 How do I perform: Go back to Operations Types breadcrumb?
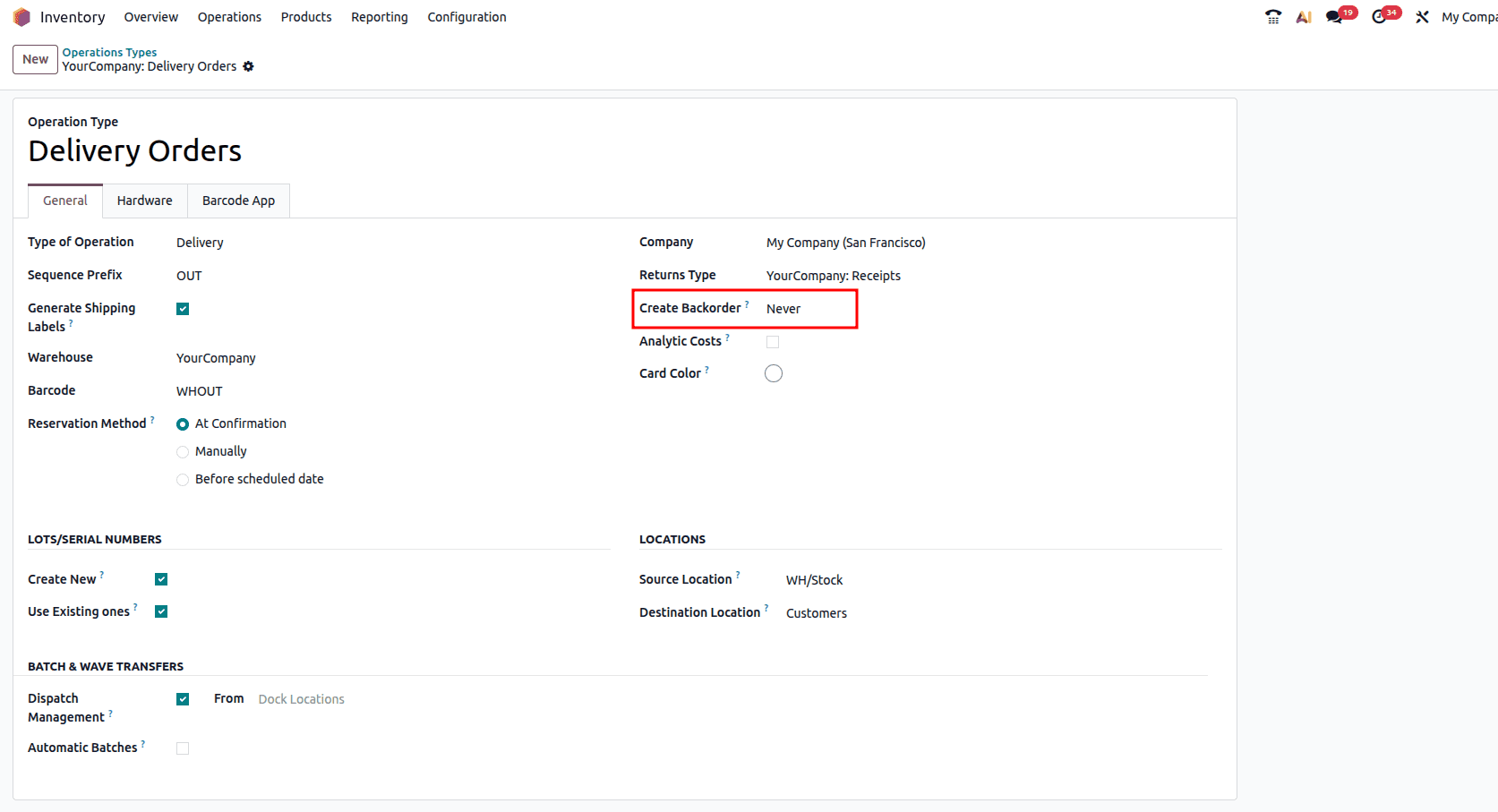(109, 52)
